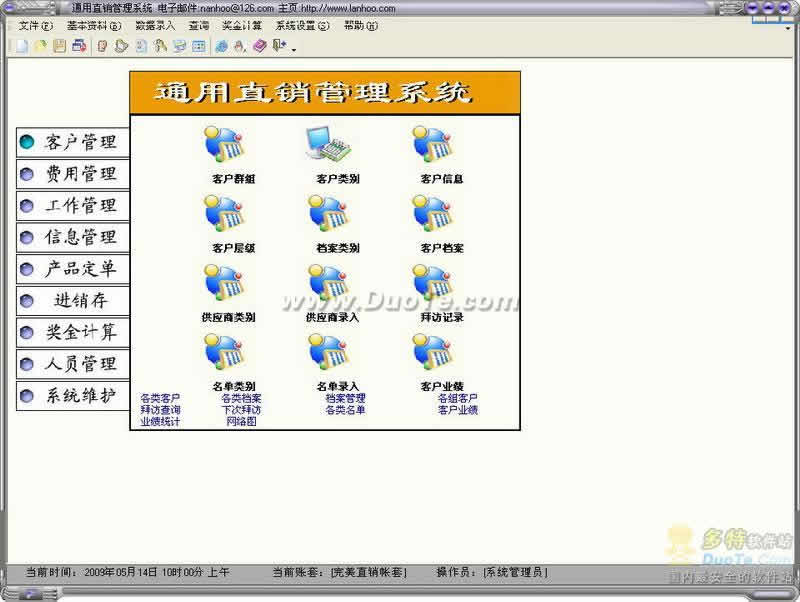Viewport: 800px width, 602px height.
Task: Open the 客户信息 module icon
Action: point(433,144)
